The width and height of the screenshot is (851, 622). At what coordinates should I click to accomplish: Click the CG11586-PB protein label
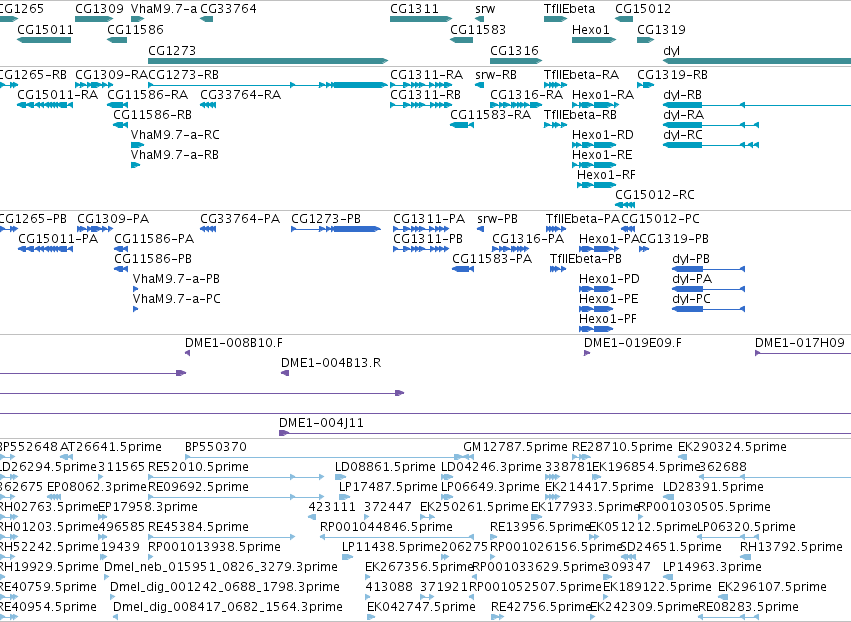(x=153, y=259)
